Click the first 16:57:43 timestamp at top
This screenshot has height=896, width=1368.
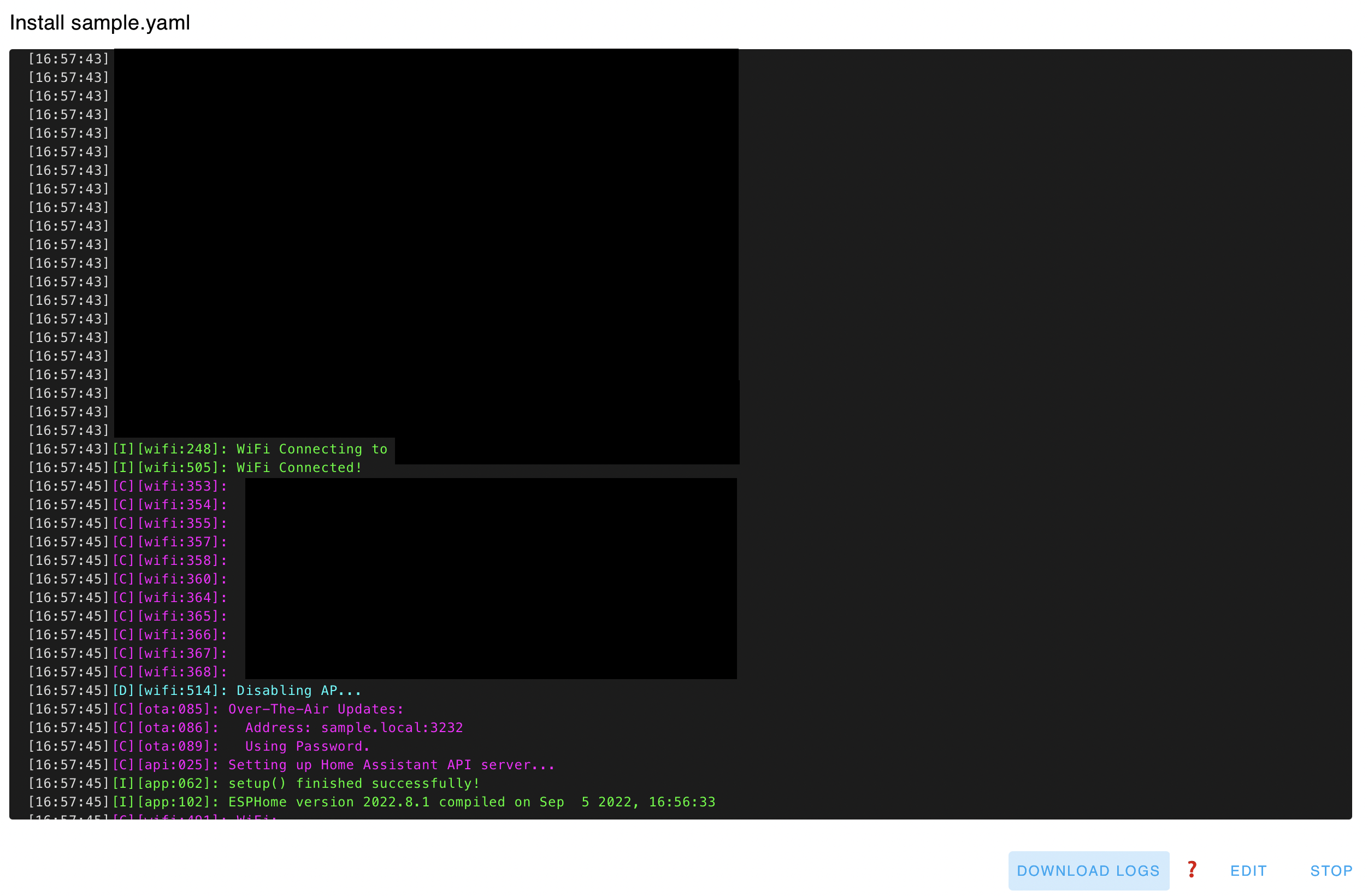tap(69, 59)
